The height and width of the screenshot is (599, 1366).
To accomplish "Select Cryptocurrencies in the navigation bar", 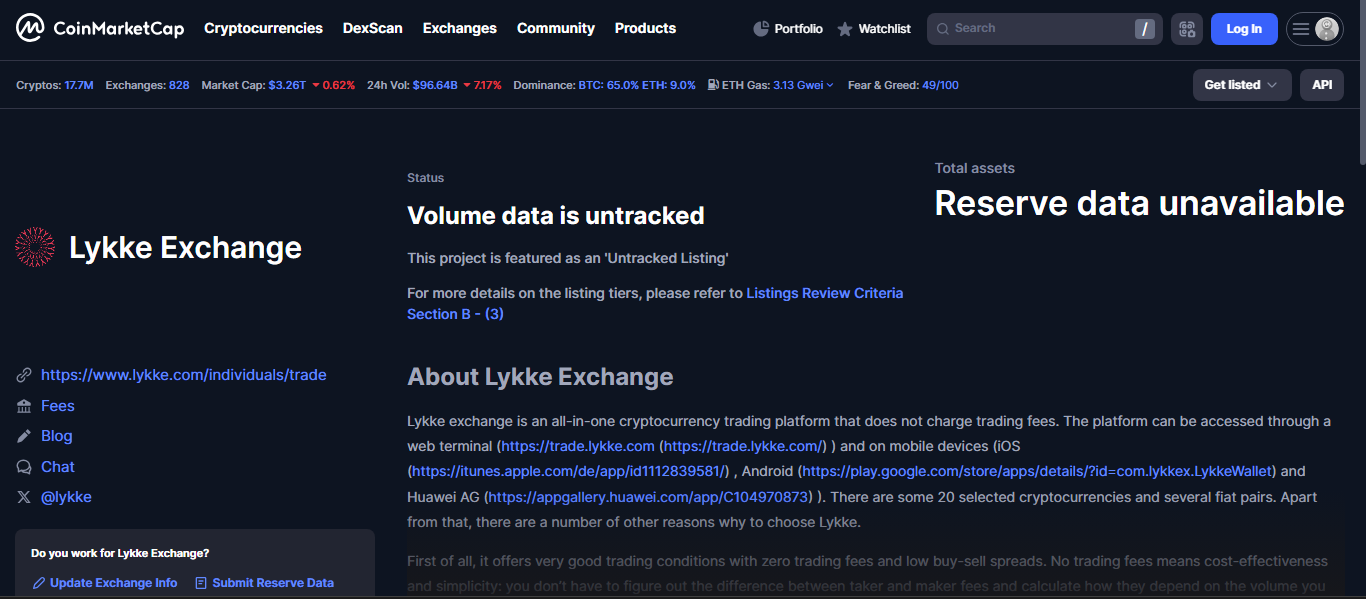I will (x=263, y=28).
